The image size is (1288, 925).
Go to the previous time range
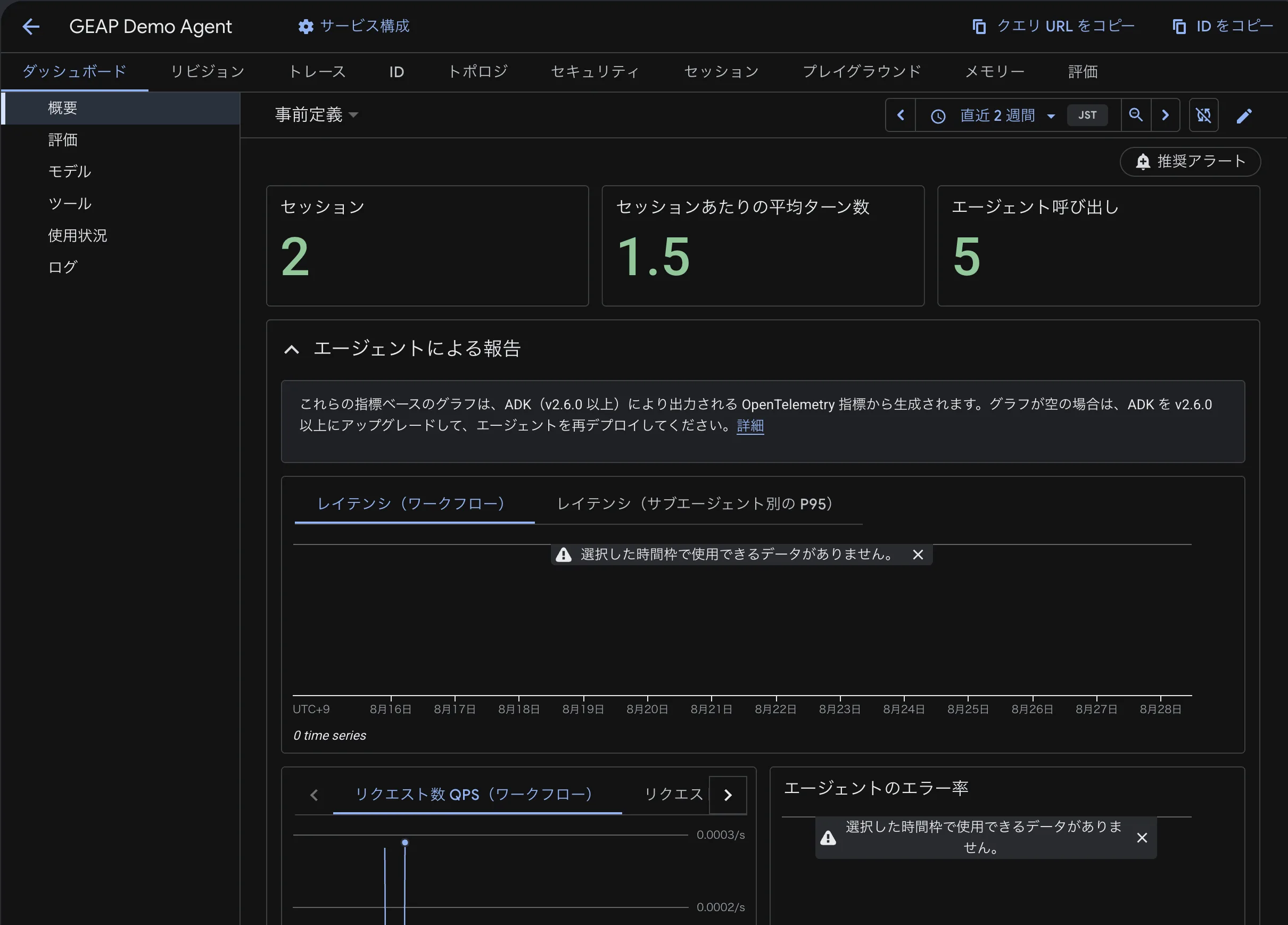pos(901,115)
